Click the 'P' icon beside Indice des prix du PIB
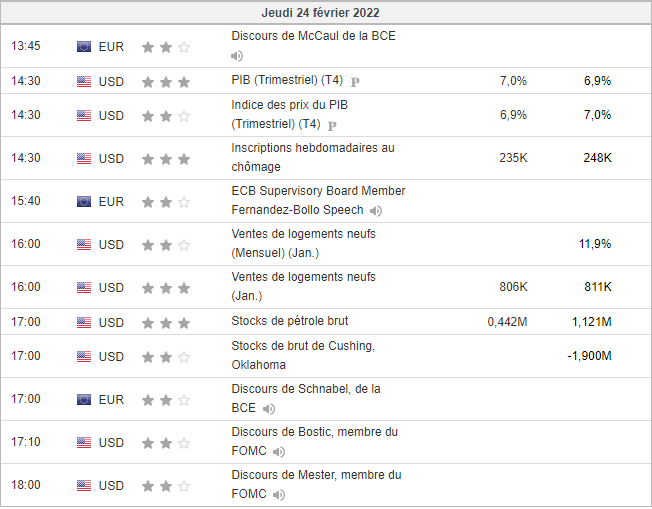 (332, 125)
